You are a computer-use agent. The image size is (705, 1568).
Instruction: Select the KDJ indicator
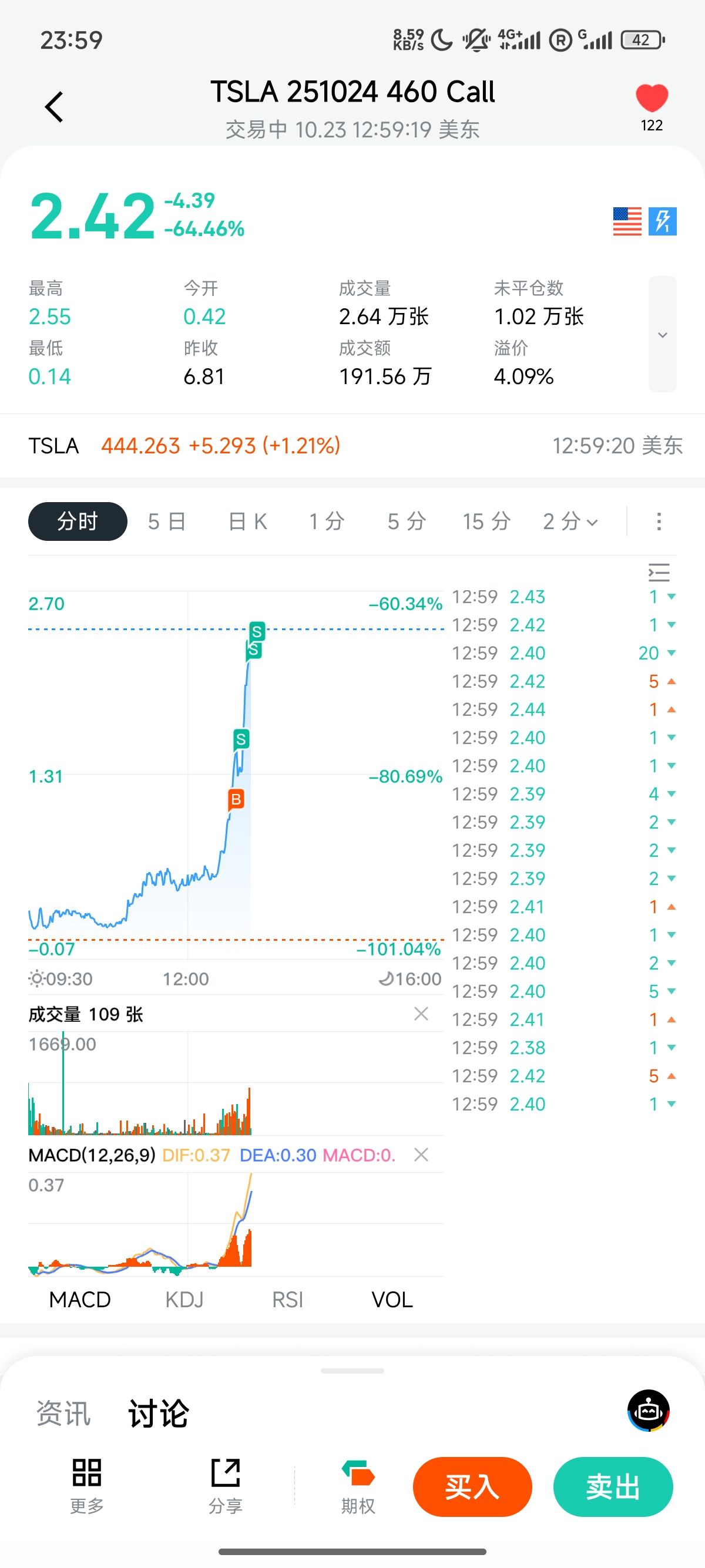click(x=184, y=1300)
